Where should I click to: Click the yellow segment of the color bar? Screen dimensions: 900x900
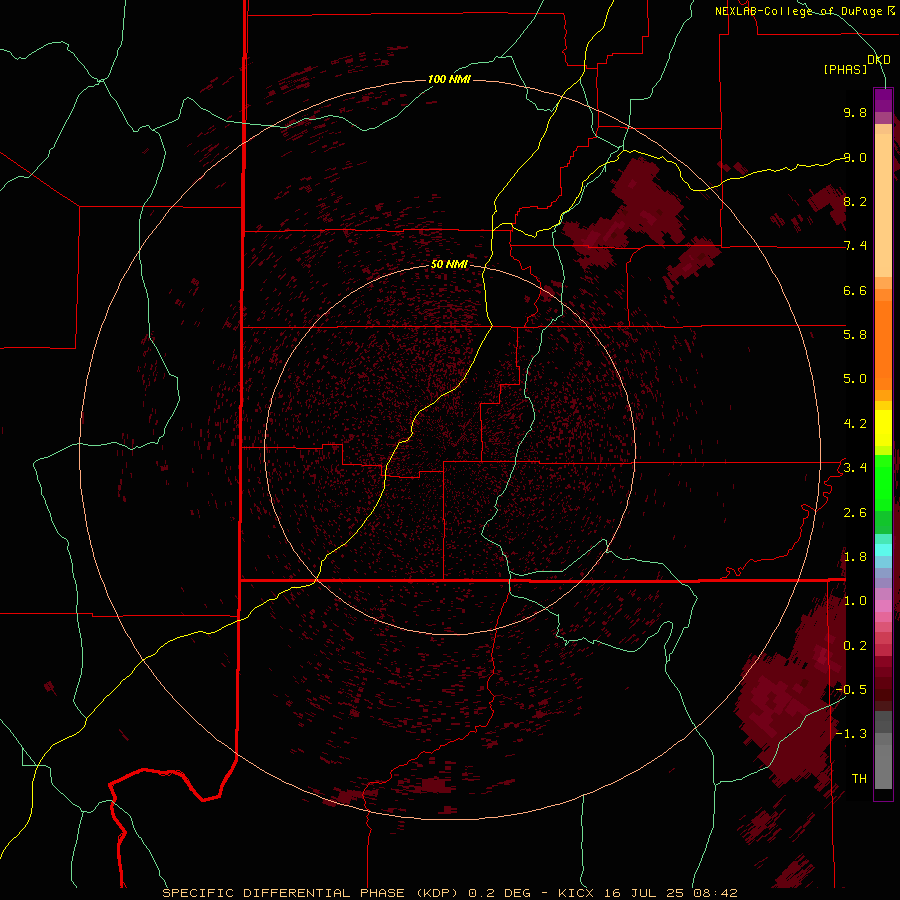click(x=883, y=428)
